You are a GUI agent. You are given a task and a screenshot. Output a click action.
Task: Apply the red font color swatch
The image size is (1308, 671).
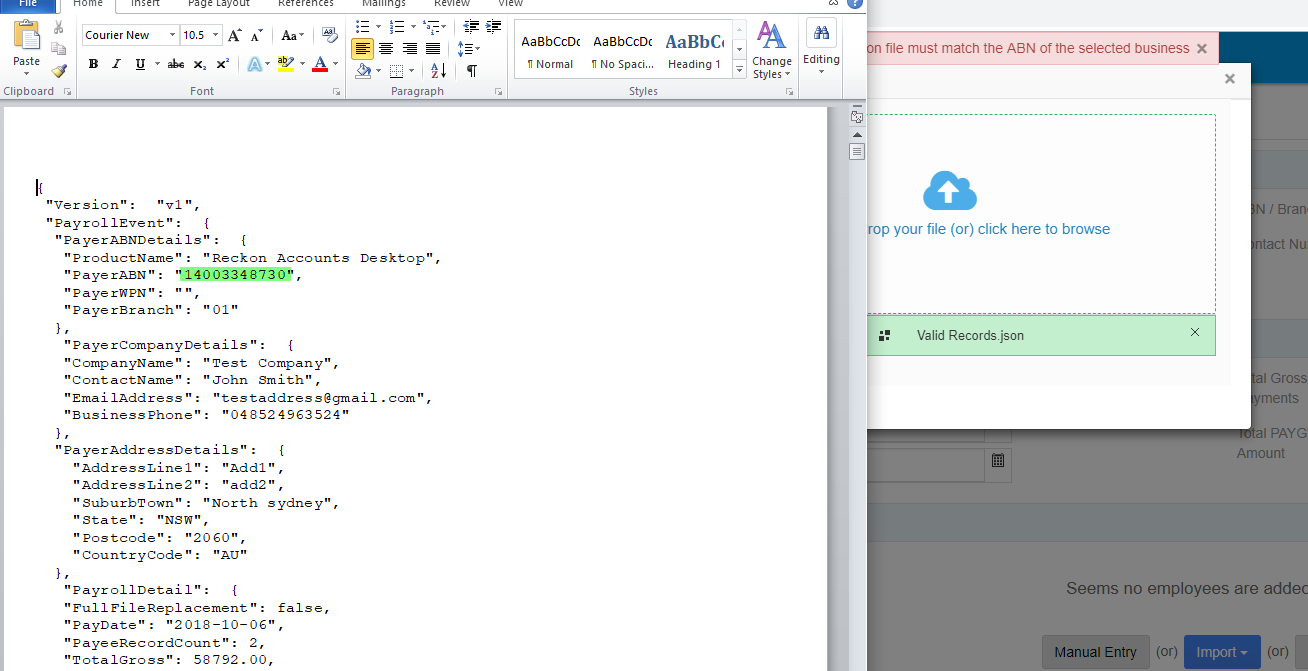319,64
